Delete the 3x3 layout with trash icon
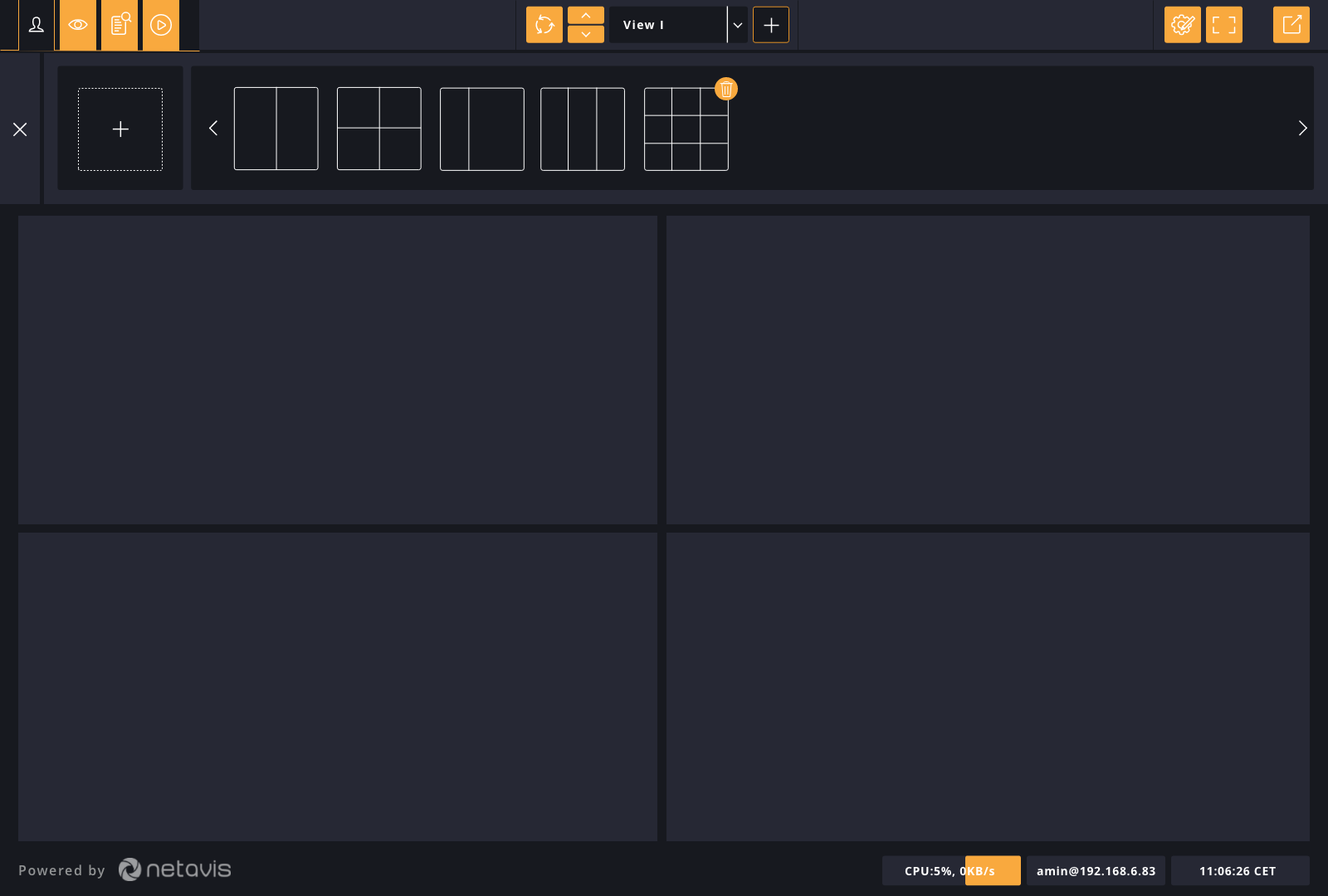This screenshot has height=896, width=1328. coord(726,89)
